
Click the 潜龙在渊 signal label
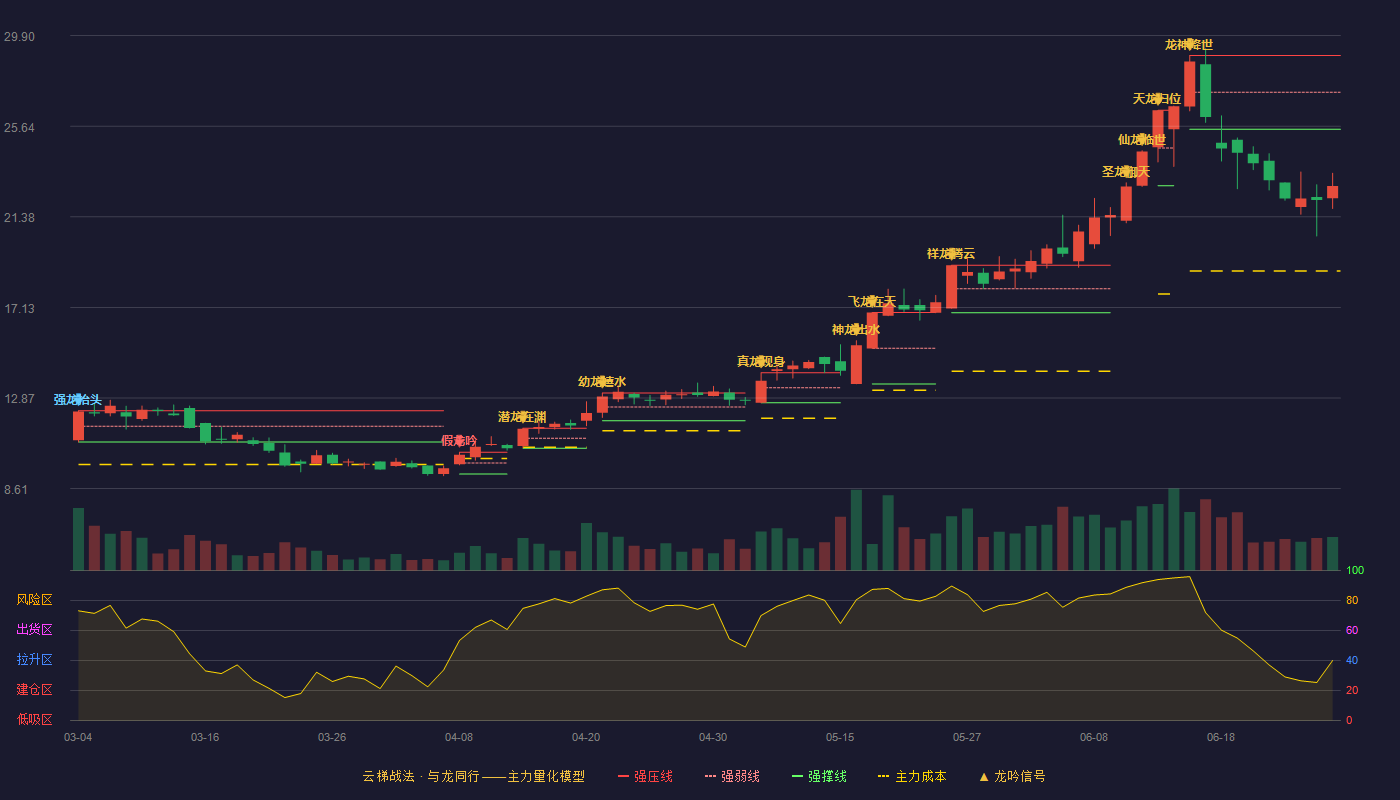pos(522,417)
